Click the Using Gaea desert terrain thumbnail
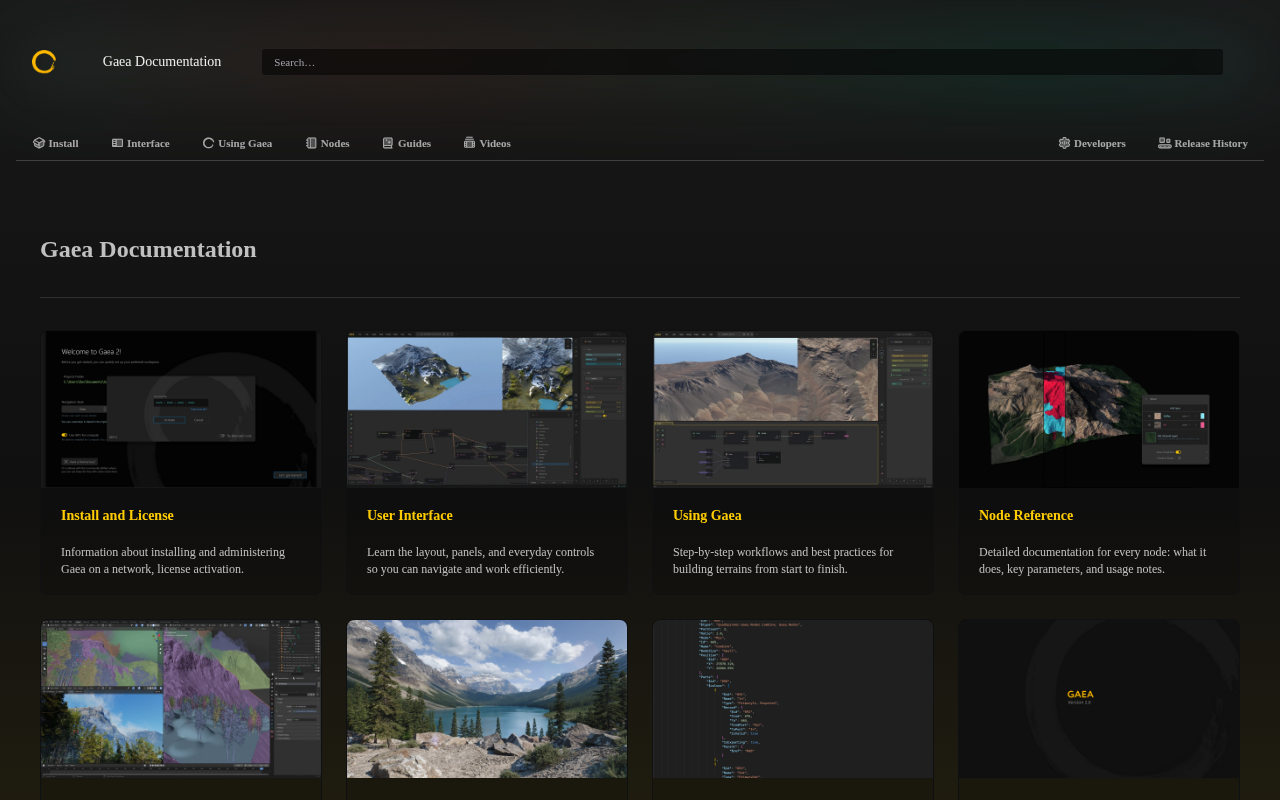1280x800 pixels. [792, 409]
